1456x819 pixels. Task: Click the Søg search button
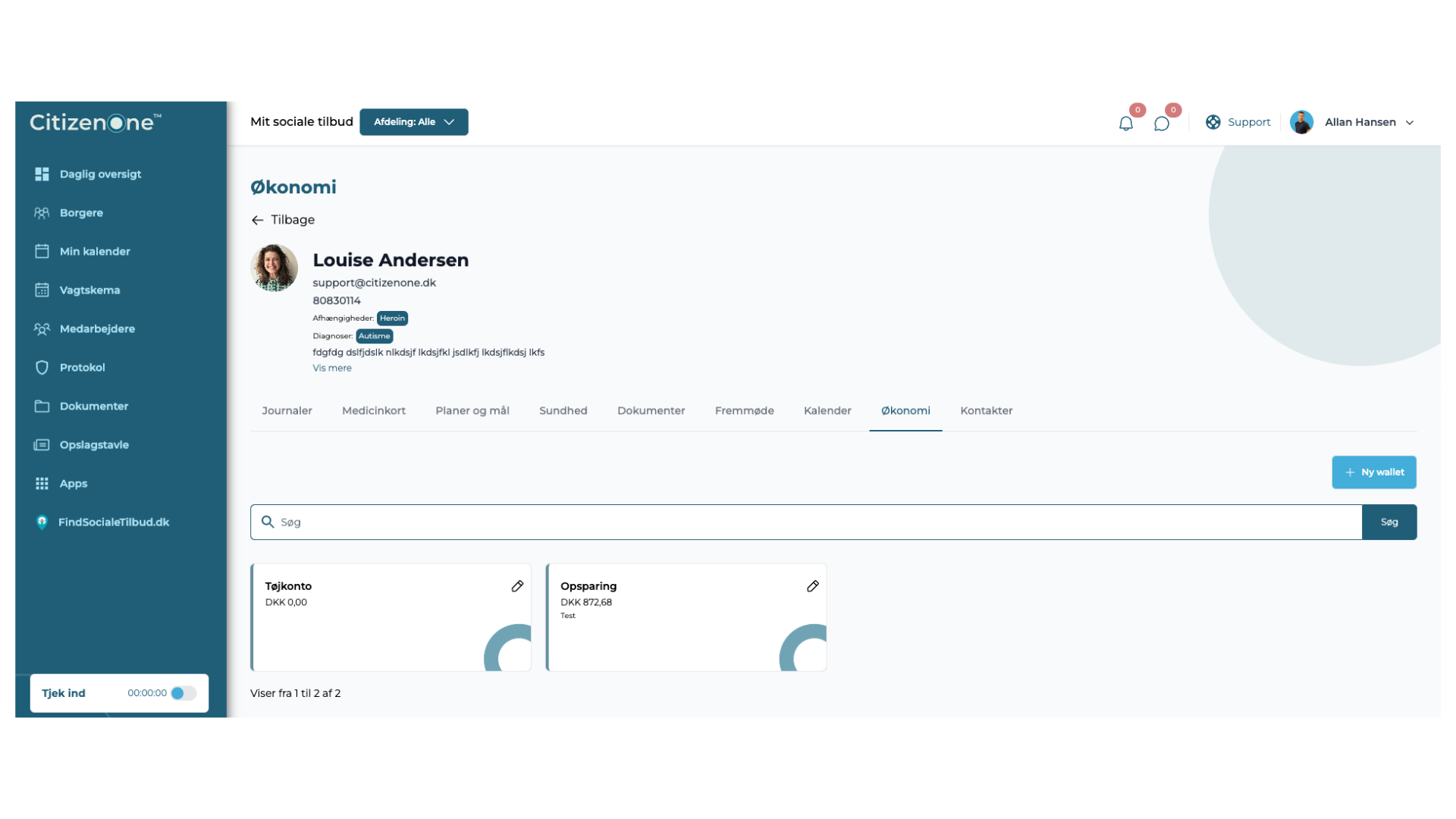[x=1389, y=522]
